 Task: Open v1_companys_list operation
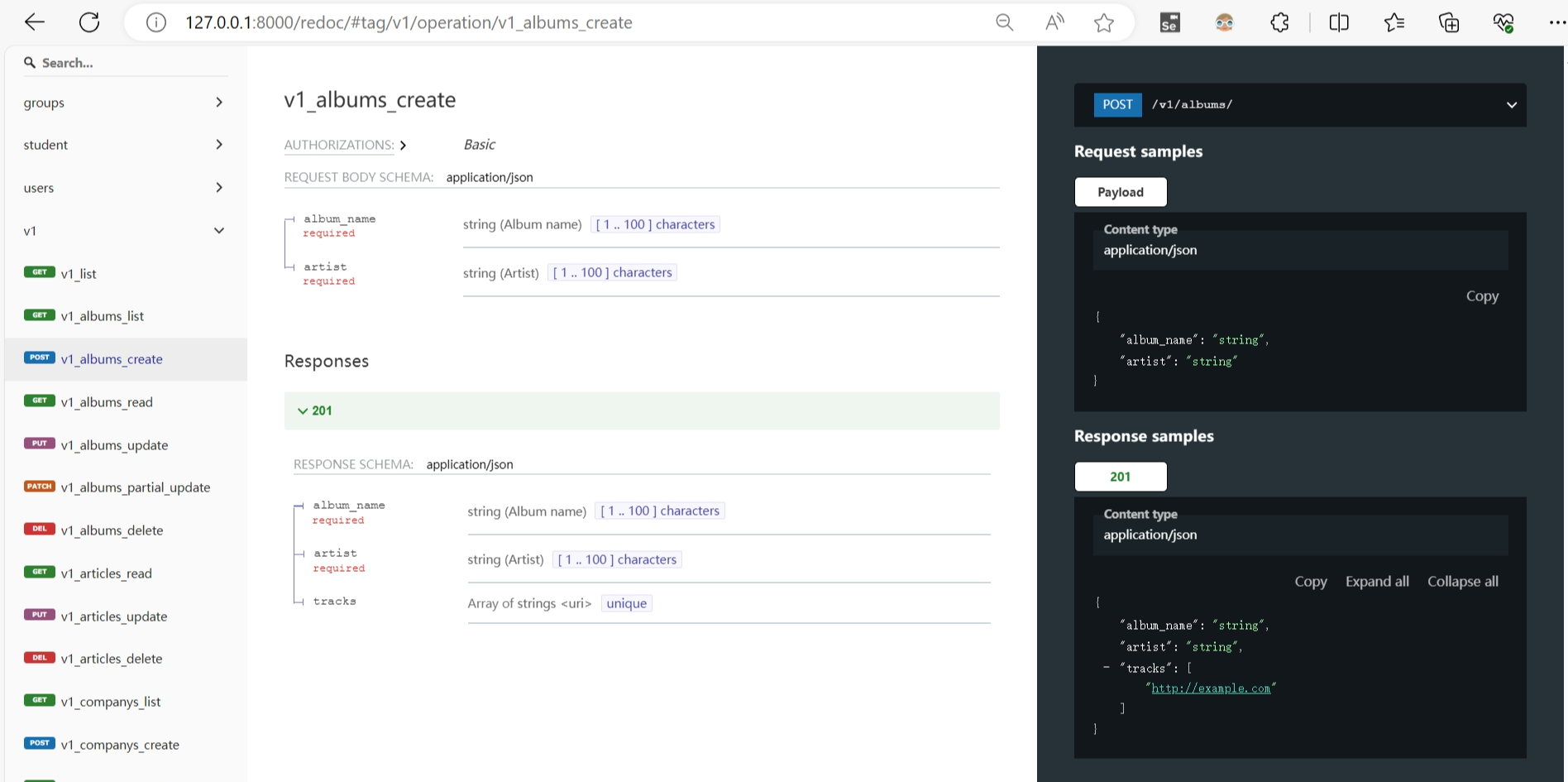tap(125, 702)
